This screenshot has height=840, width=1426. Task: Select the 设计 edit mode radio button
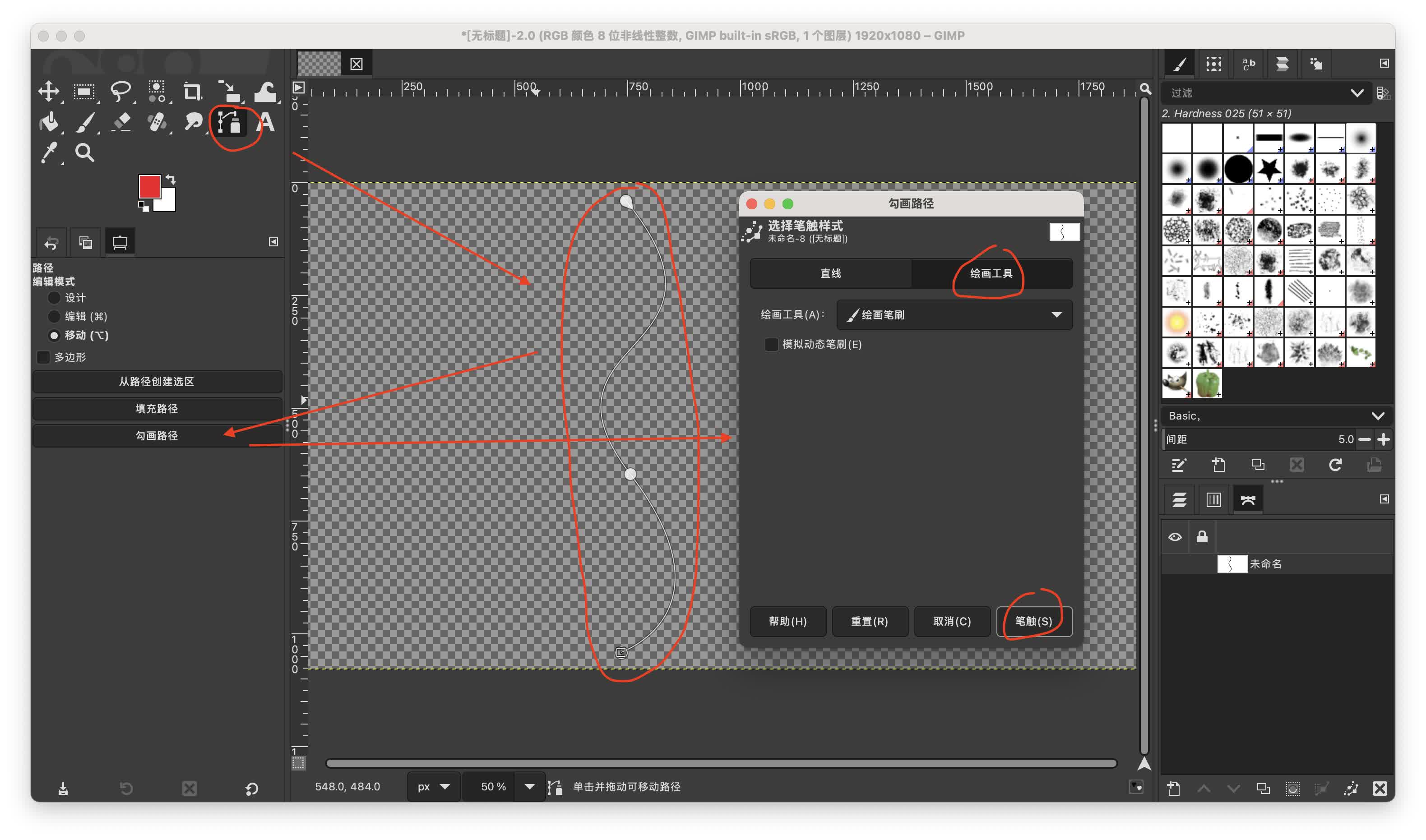(54, 298)
